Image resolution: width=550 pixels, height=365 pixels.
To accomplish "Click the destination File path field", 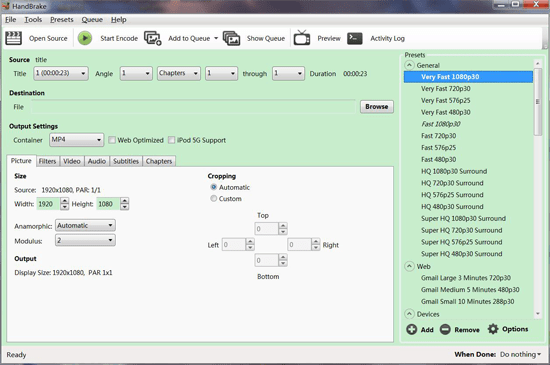I will tap(193, 107).
